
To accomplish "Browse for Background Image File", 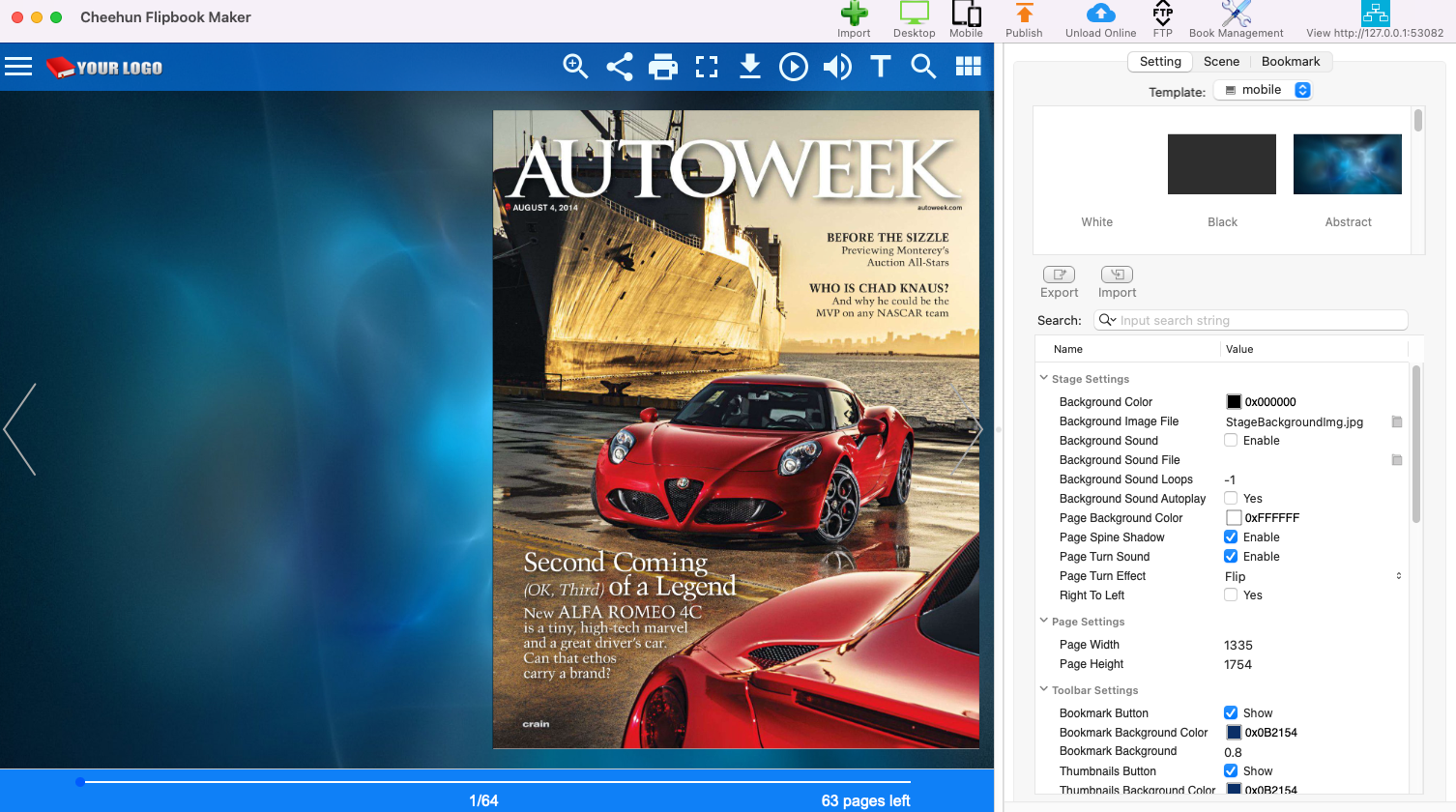I will (x=1397, y=421).
